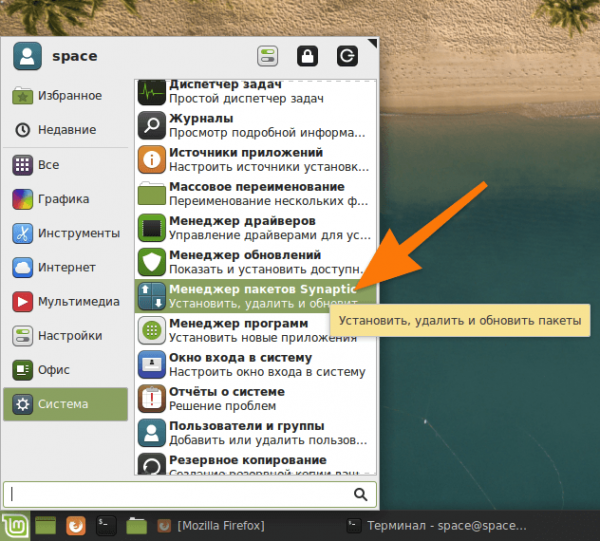Launch Менеджер пакетов Synaptic

point(256,296)
